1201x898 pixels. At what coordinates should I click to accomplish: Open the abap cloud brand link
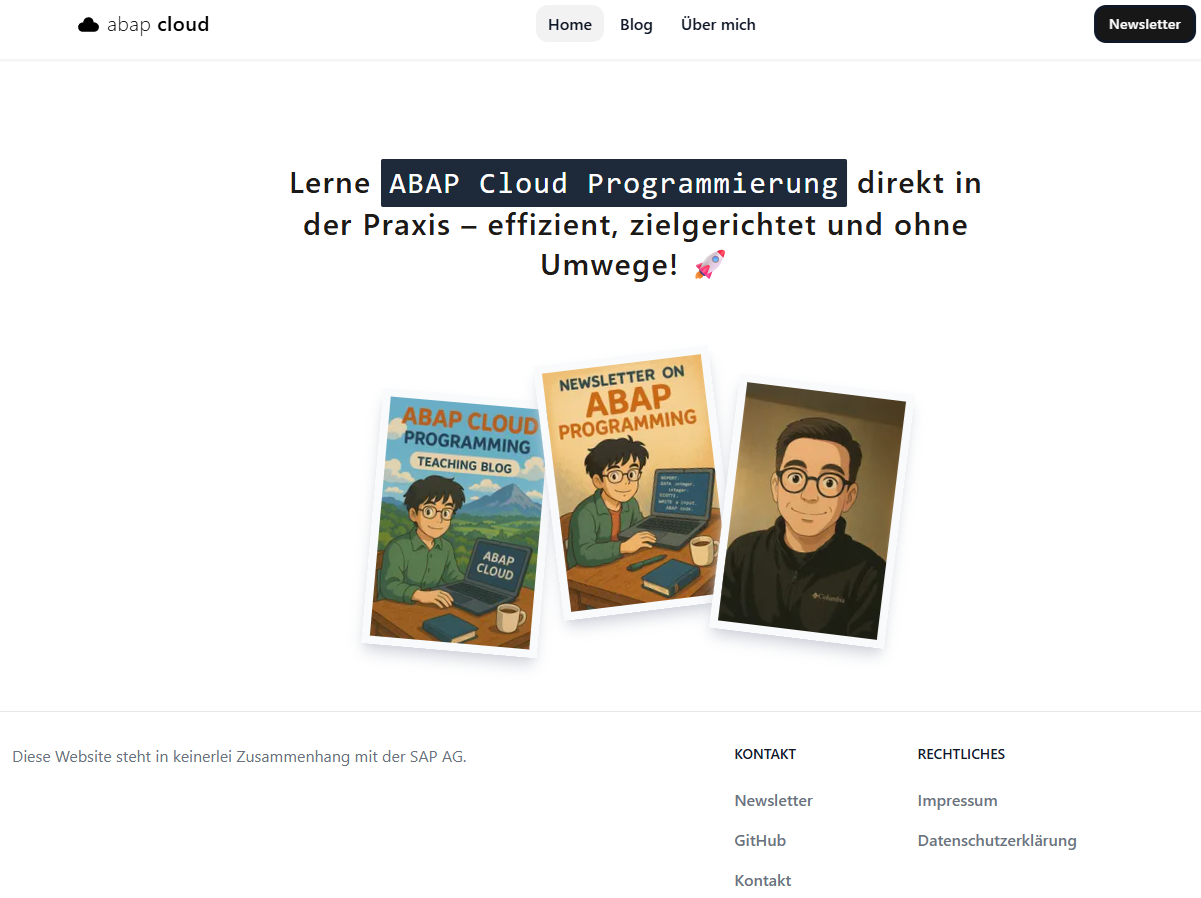coord(144,25)
